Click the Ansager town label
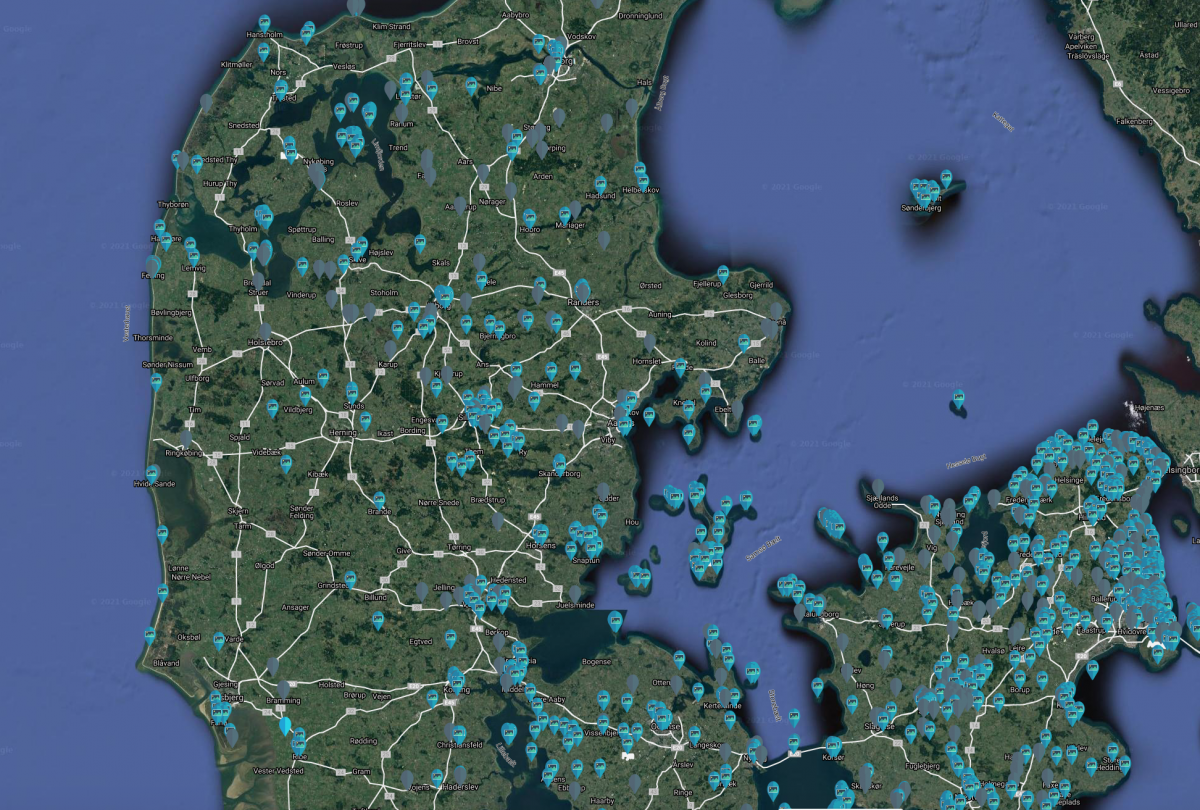1200x810 pixels. tap(296, 607)
